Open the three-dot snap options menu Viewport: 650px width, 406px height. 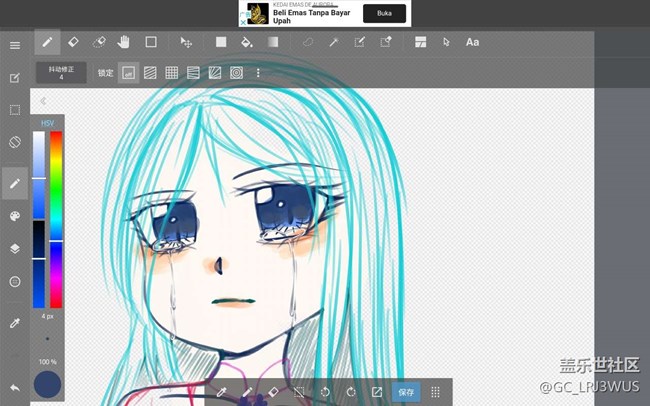pos(258,73)
